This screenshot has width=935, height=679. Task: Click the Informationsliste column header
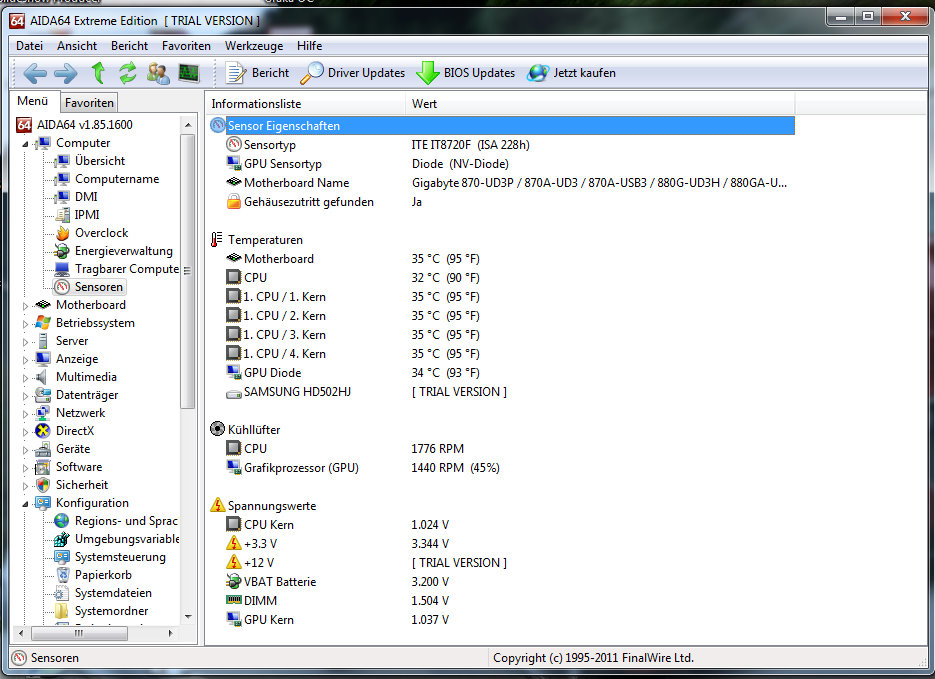(306, 104)
